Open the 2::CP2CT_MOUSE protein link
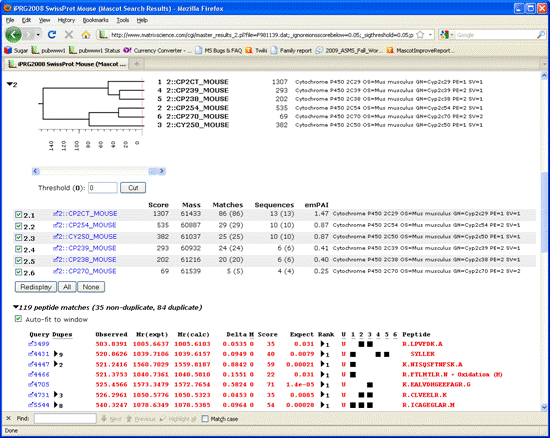 point(85,214)
